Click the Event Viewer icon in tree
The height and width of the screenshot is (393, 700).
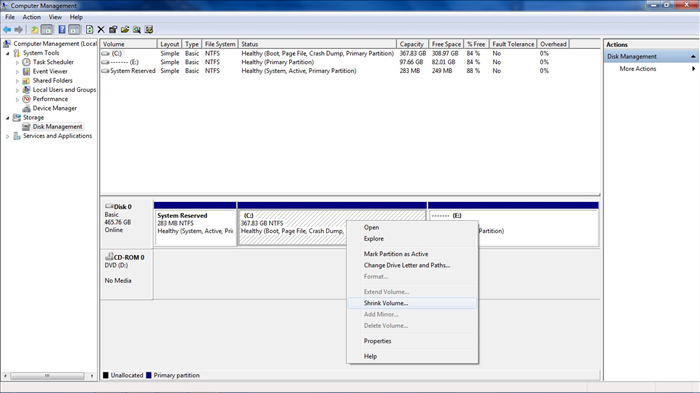[x=26, y=71]
